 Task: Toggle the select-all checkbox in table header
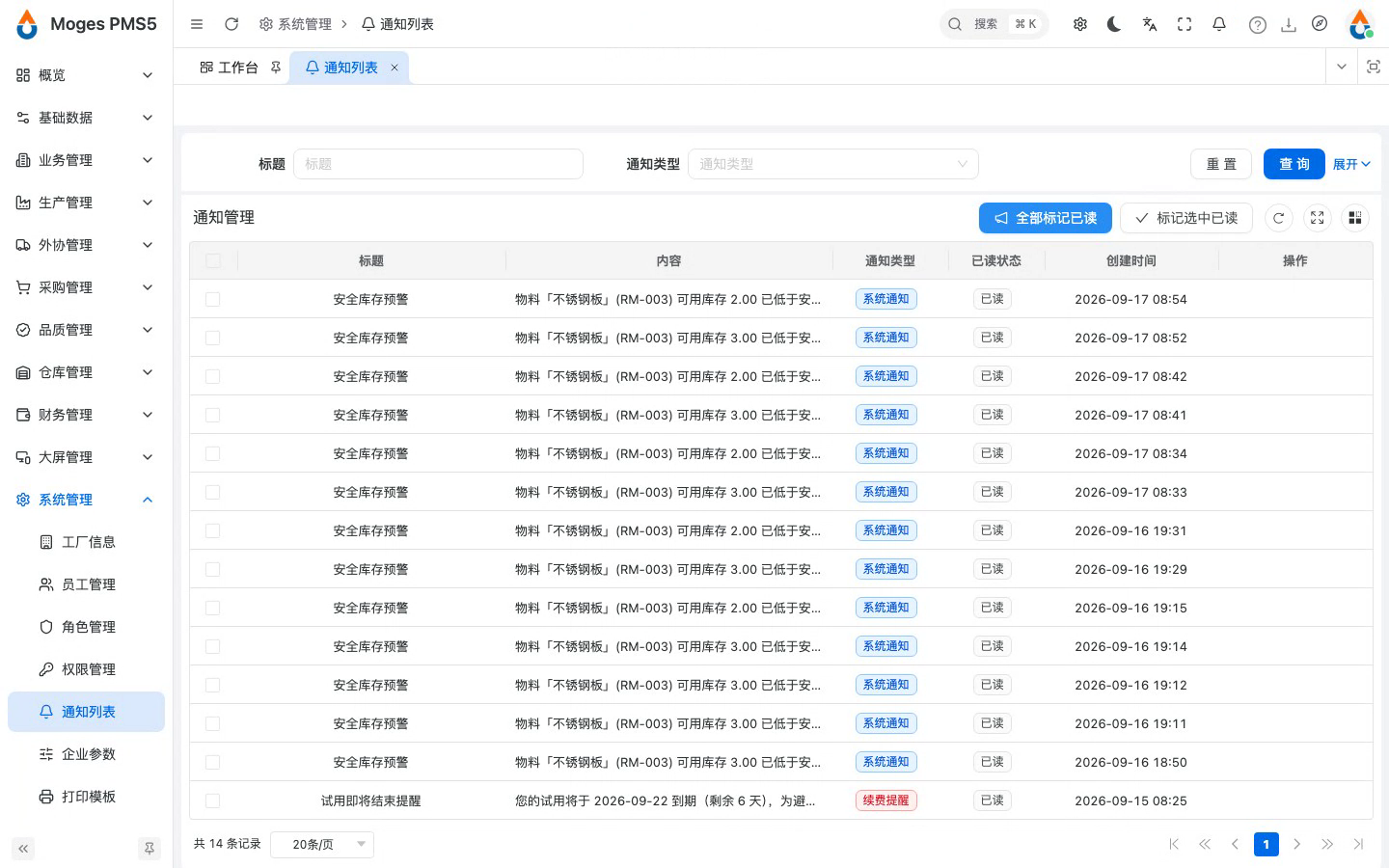coord(213,260)
